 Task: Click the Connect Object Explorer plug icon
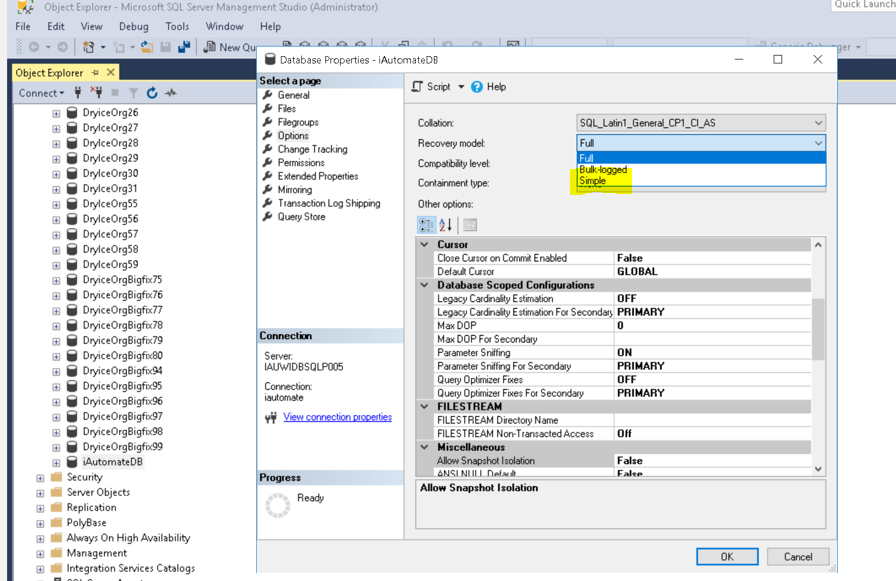click(x=79, y=93)
